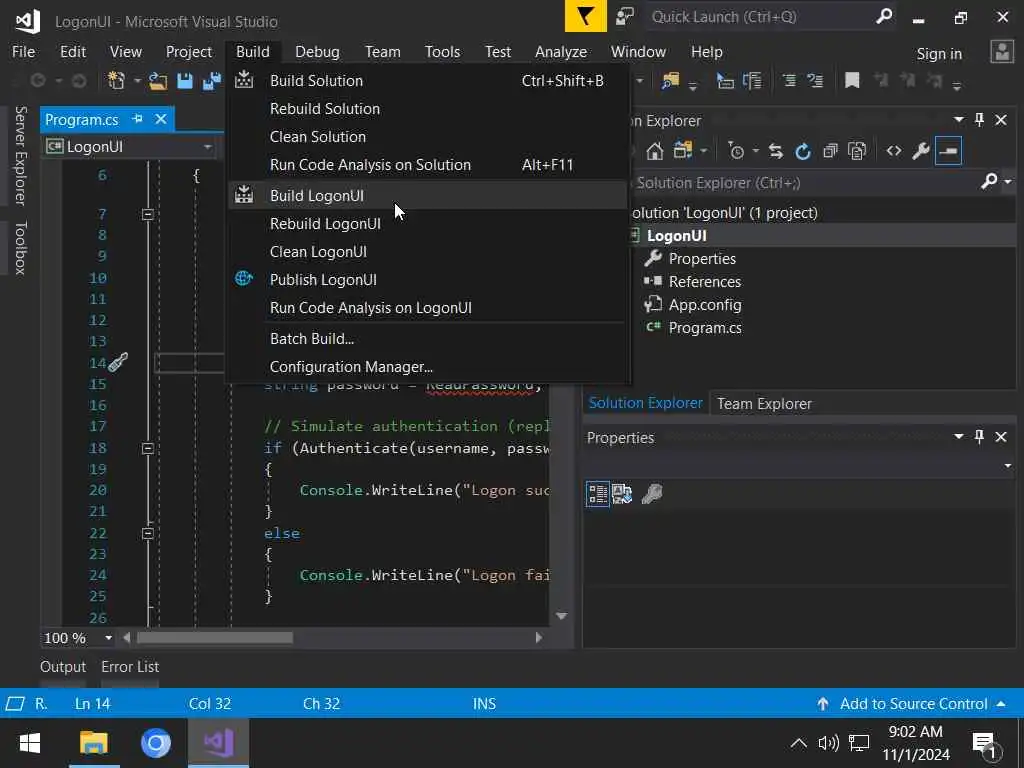Open the Error List tab
This screenshot has height=768, width=1024.
pos(130,667)
